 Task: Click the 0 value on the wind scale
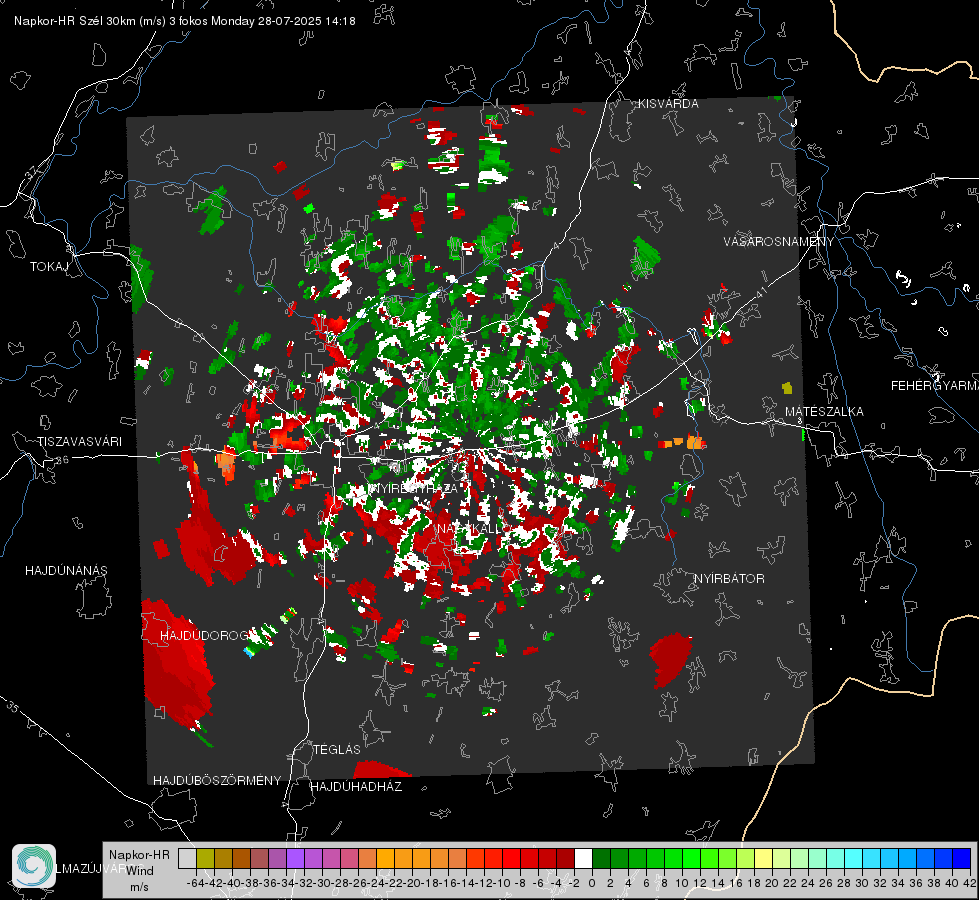coord(592,883)
